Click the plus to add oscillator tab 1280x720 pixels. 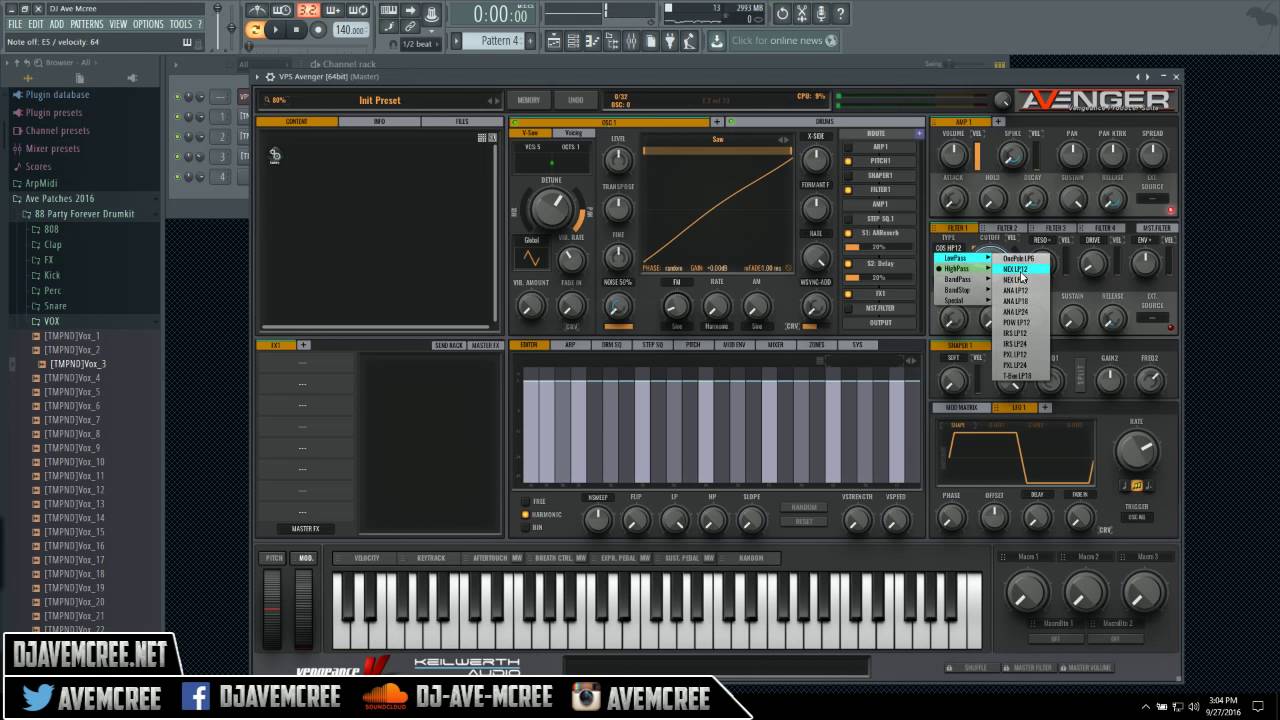click(x=717, y=122)
